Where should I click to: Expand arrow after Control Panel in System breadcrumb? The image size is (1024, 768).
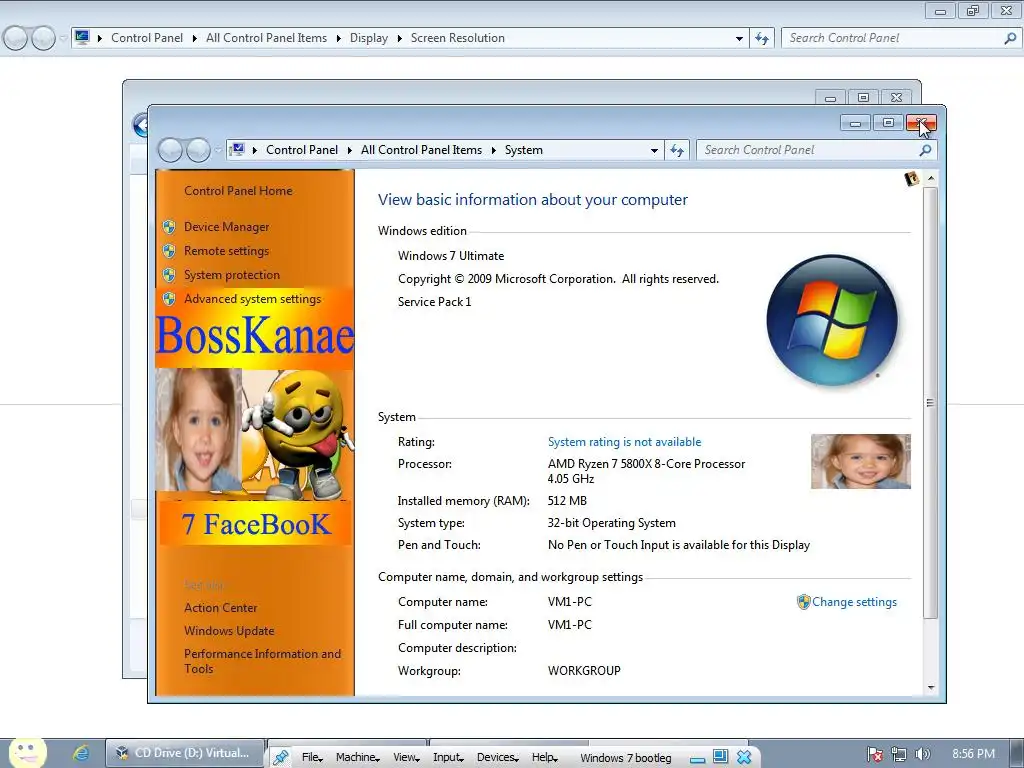[x=349, y=150]
